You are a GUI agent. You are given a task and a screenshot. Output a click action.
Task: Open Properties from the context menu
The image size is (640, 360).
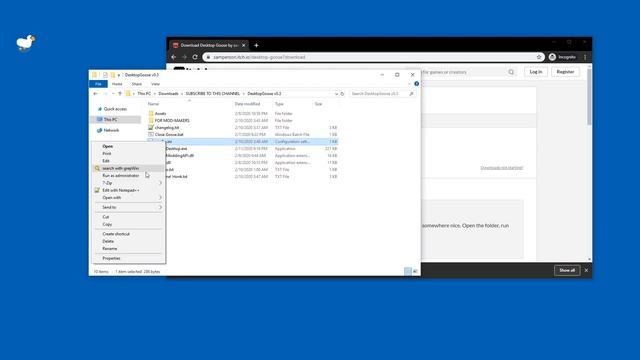tap(111, 258)
